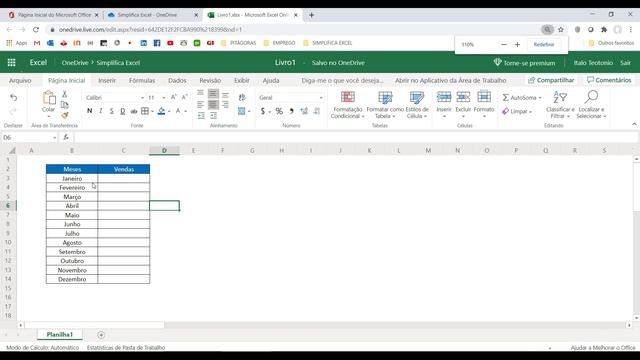Screen dimensions: 640x360
Task: Align text left
Action: (x=200, y=105)
